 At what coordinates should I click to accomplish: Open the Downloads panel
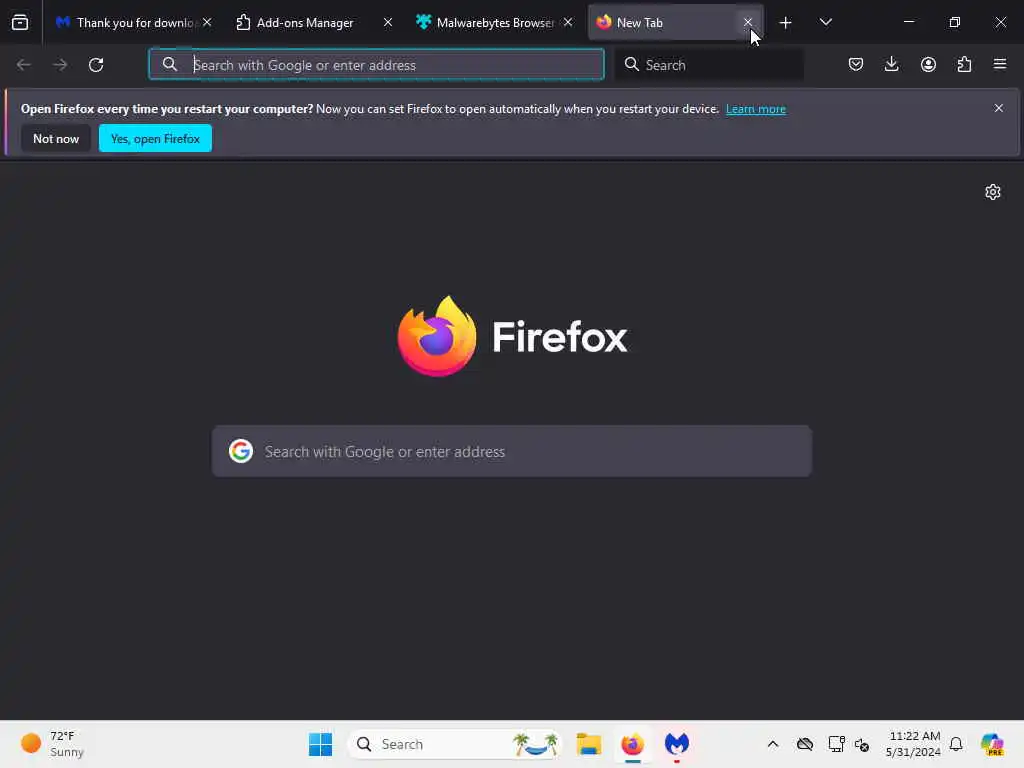tap(891, 64)
